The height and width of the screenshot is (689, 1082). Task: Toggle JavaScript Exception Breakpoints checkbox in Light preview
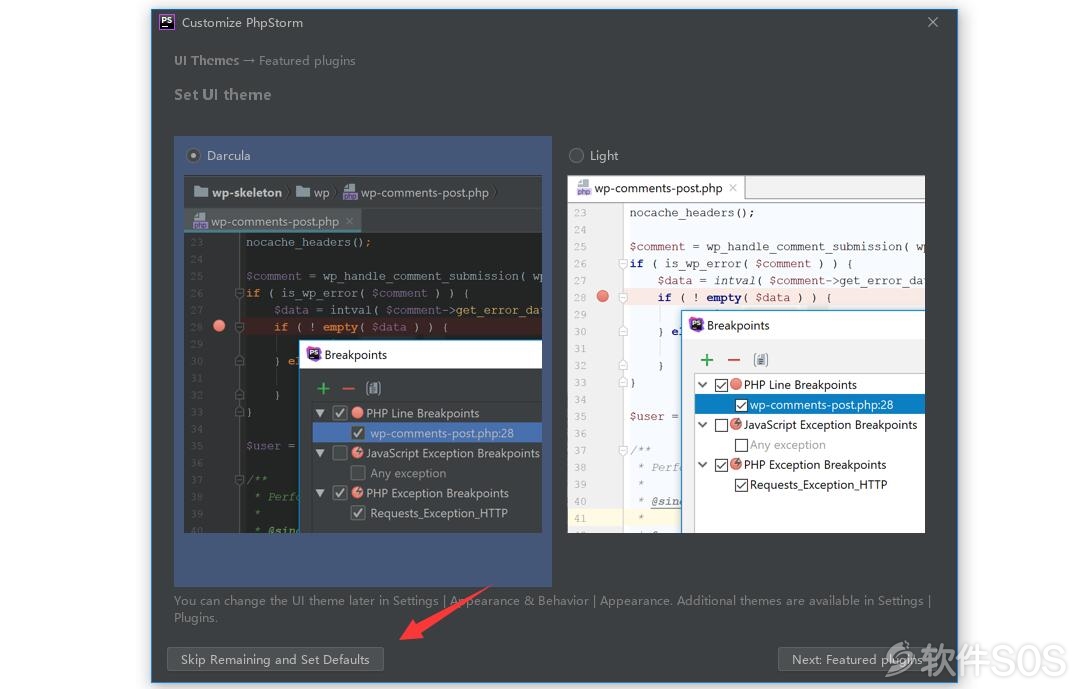pos(721,425)
